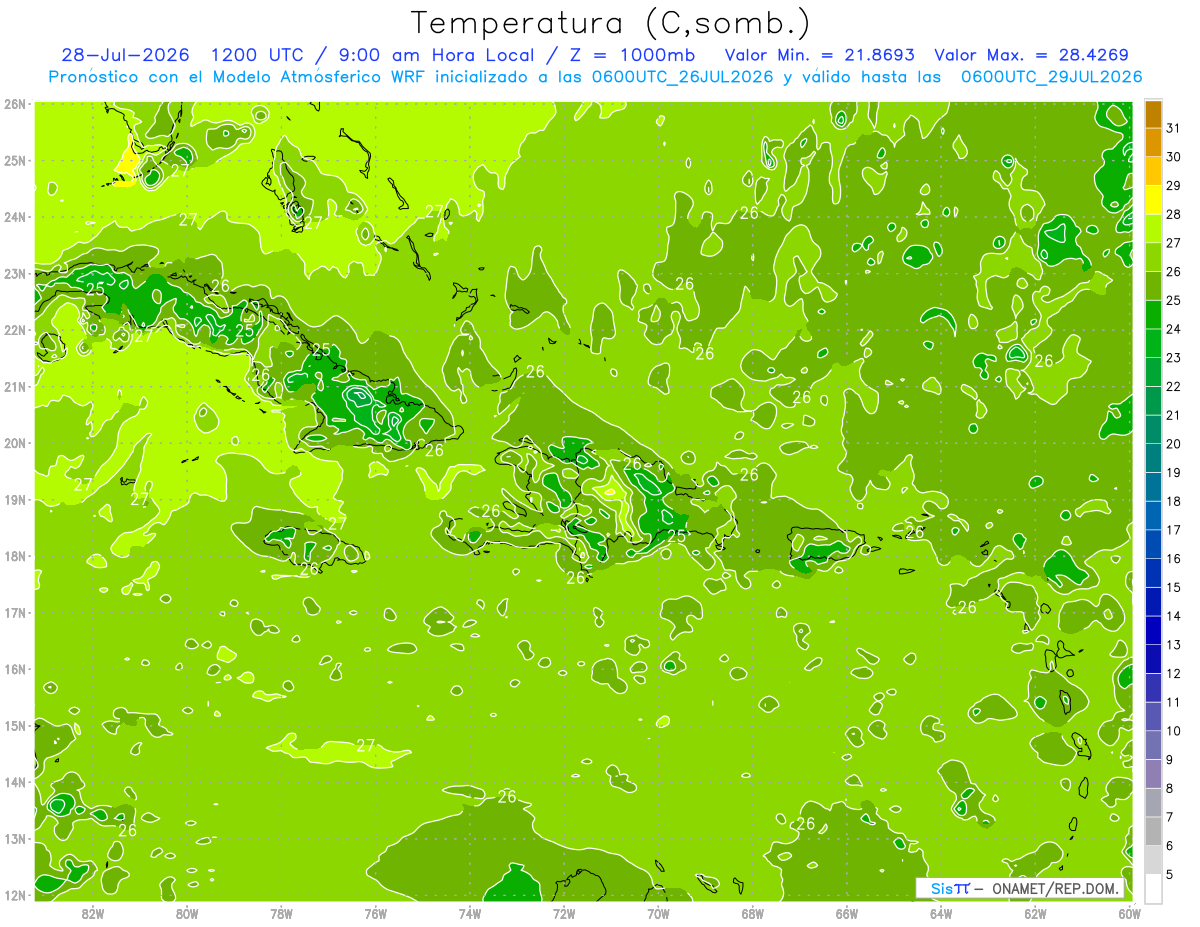
Task: Pick the light green colorbar segment between 27 and 28
Action: 1154,229
